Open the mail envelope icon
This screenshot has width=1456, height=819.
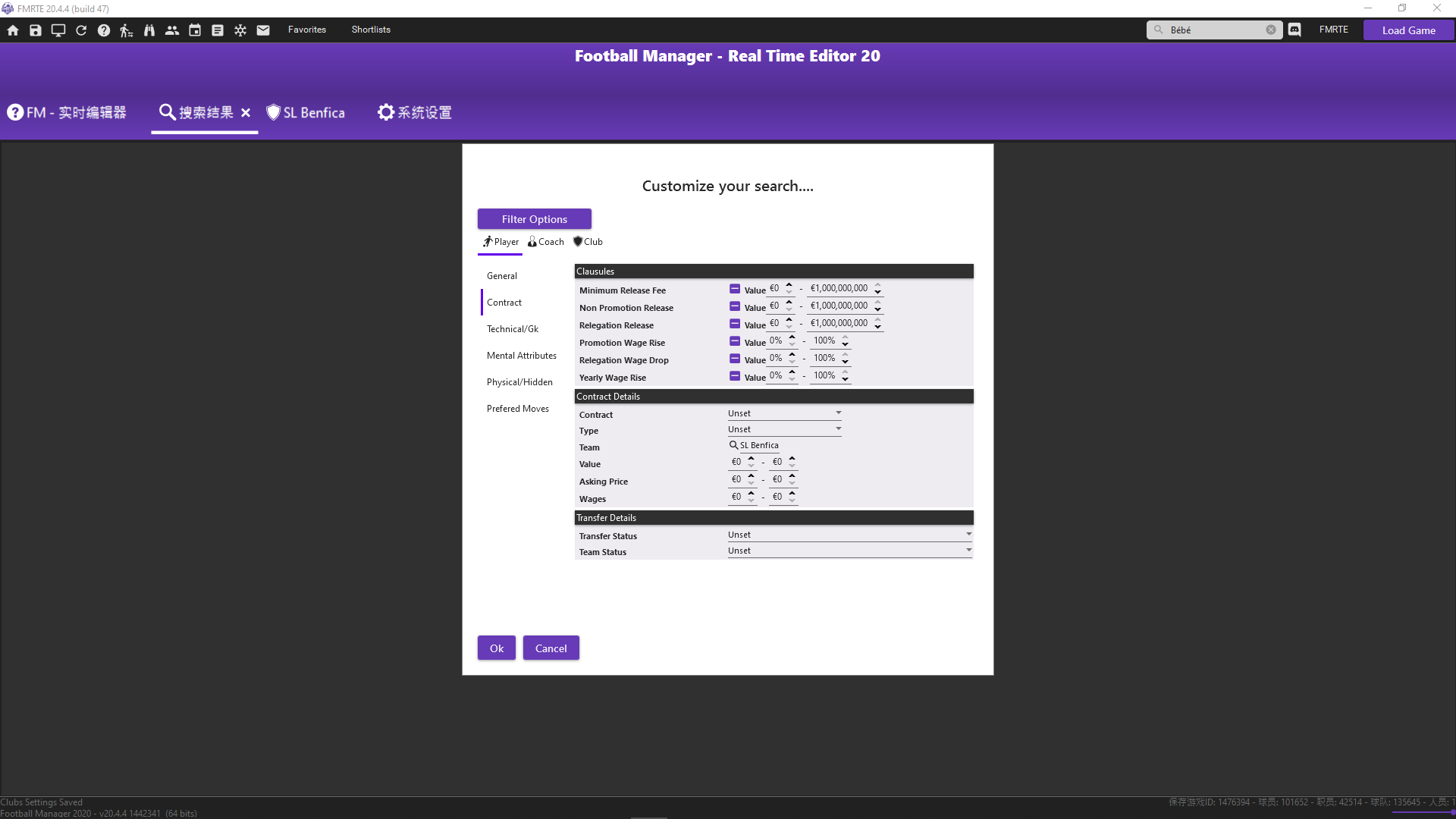click(x=263, y=30)
